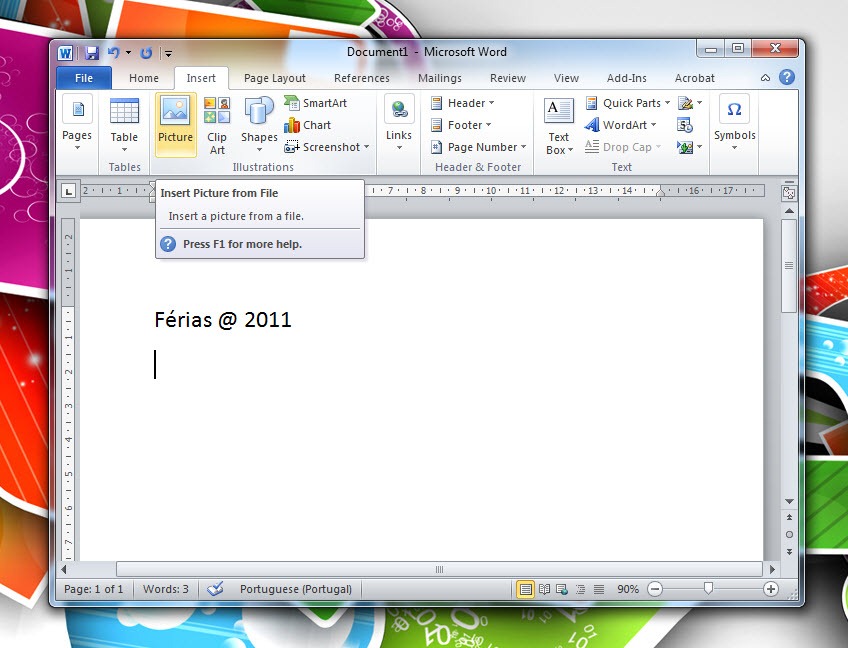The width and height of the screenshot is (848, 648).
Task: Undo last action with Undo icon
Action: 113,52
